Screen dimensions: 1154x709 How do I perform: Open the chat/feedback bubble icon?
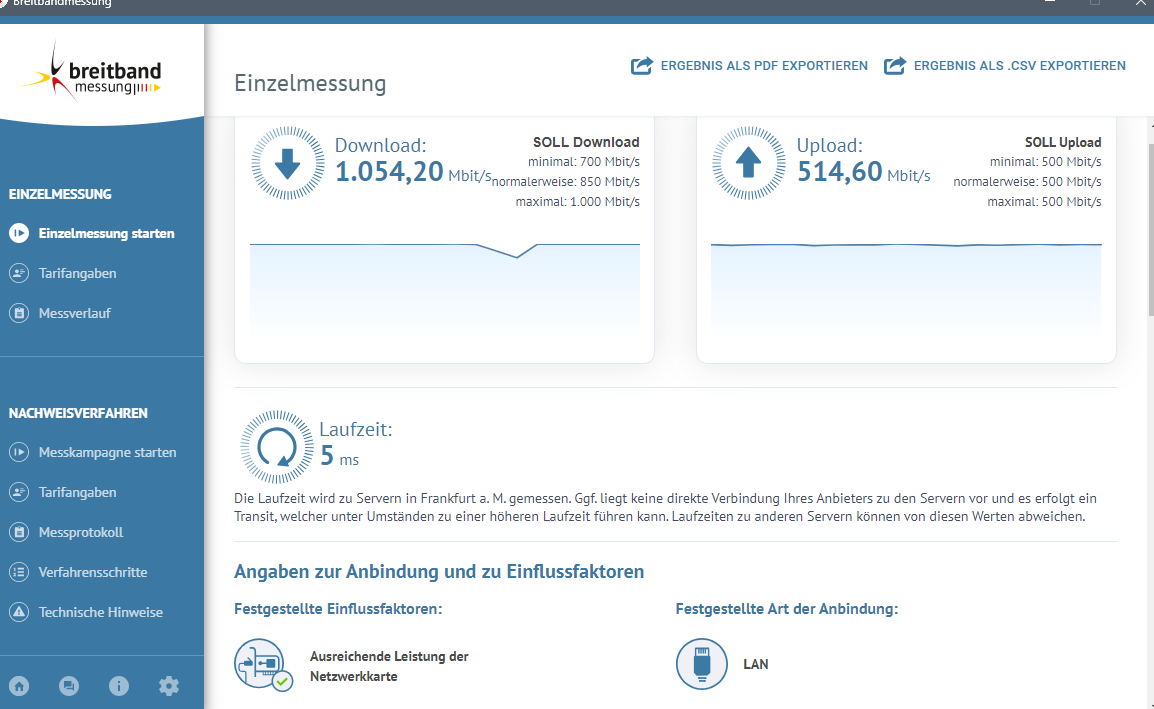pos(69,686)
